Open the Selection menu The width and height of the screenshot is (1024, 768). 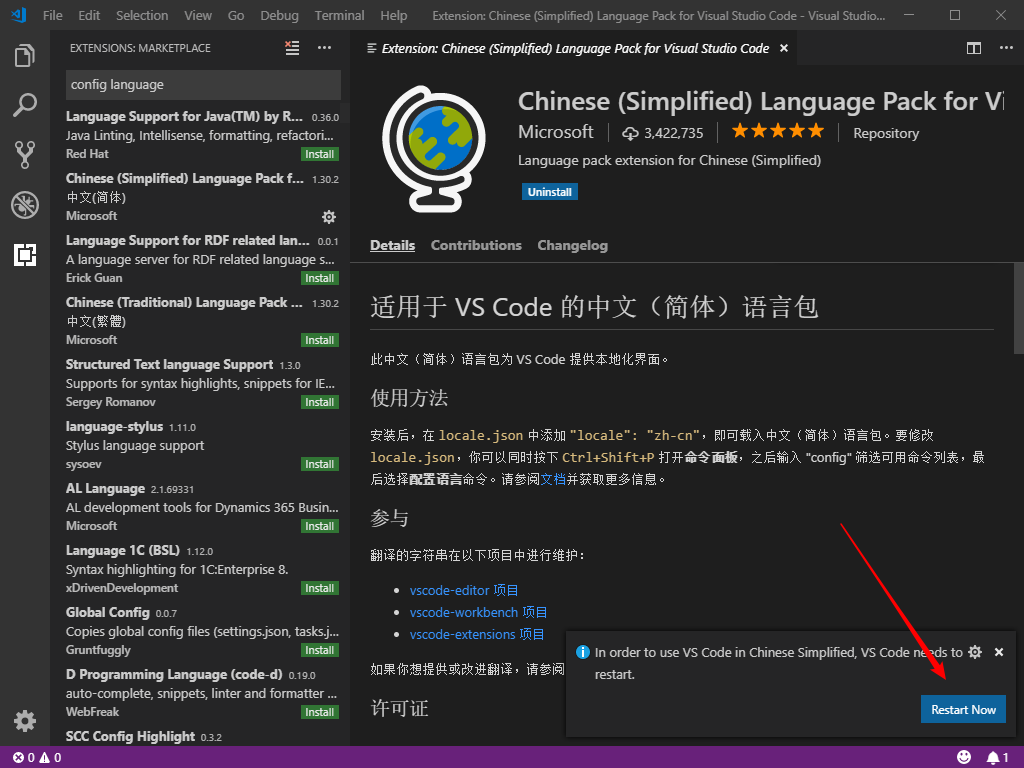click(x=142, y=15)
